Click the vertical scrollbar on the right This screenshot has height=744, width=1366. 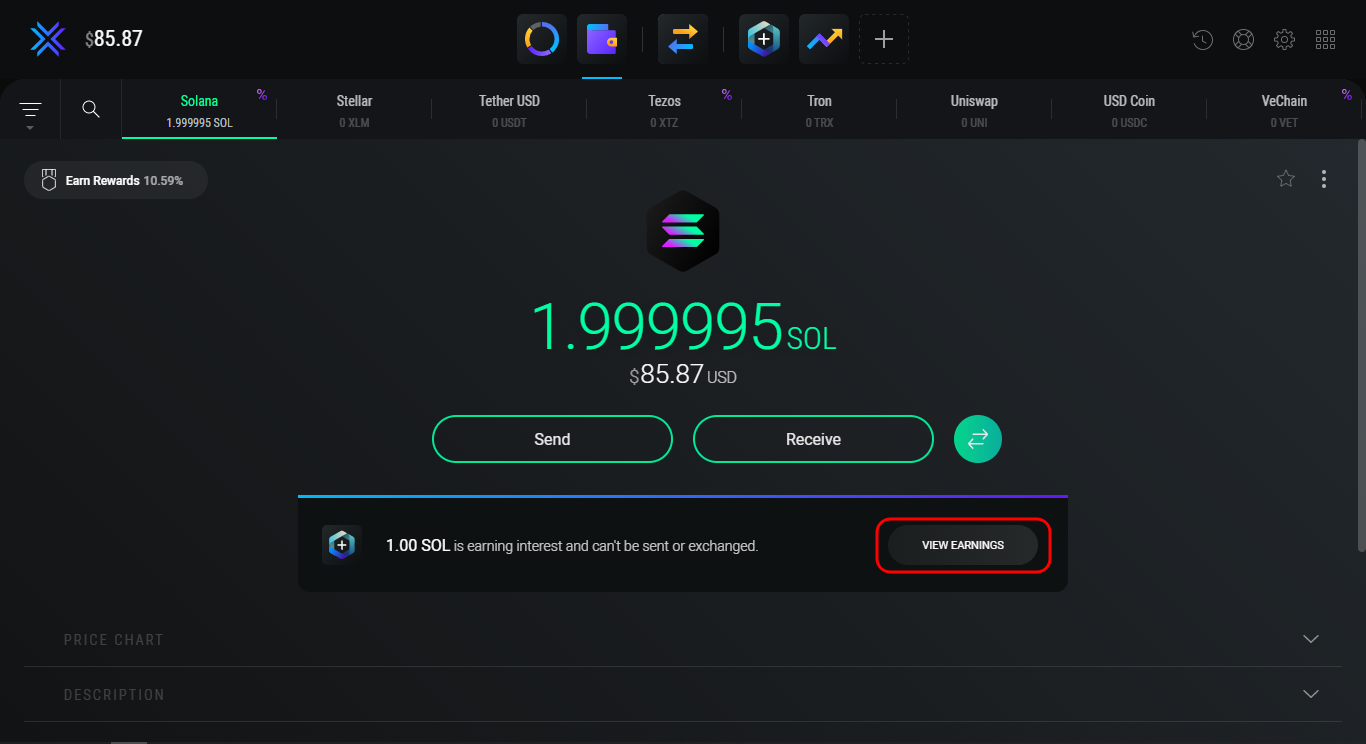point(1360,340)
